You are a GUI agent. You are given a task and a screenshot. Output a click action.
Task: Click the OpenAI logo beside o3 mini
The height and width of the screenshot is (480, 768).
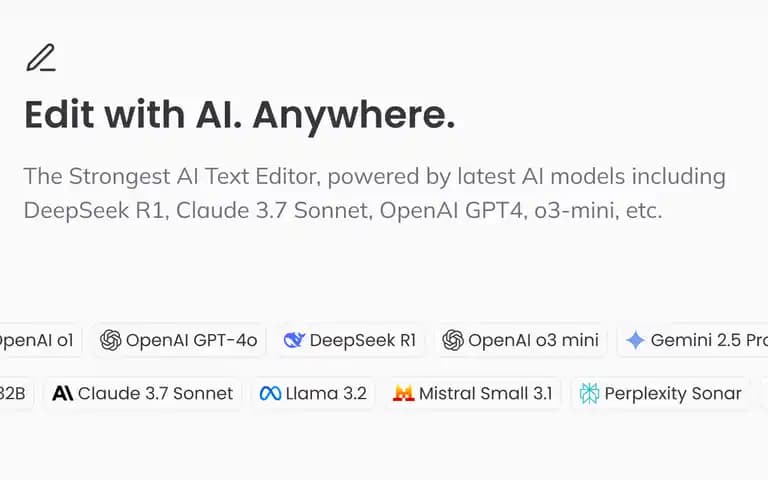pos(453,340)
